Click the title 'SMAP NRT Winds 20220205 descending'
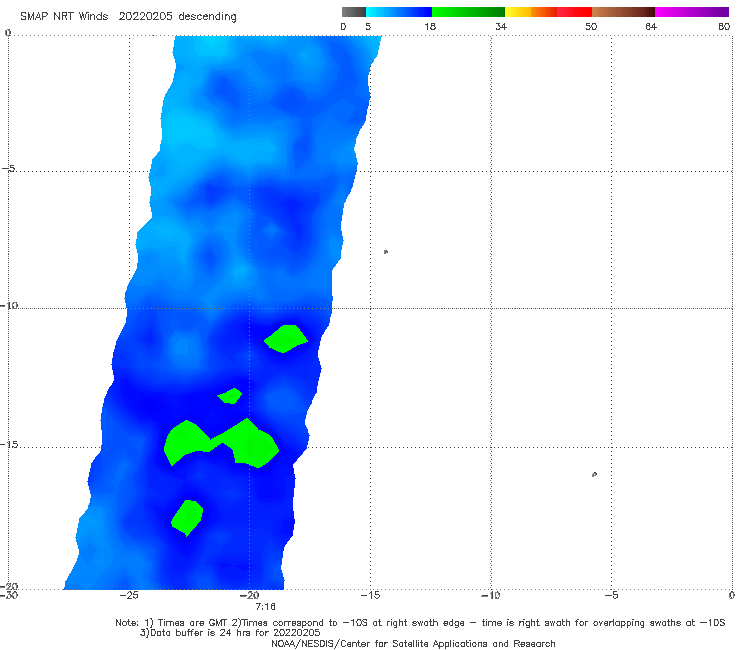740x650 pixels. [128, 17]
